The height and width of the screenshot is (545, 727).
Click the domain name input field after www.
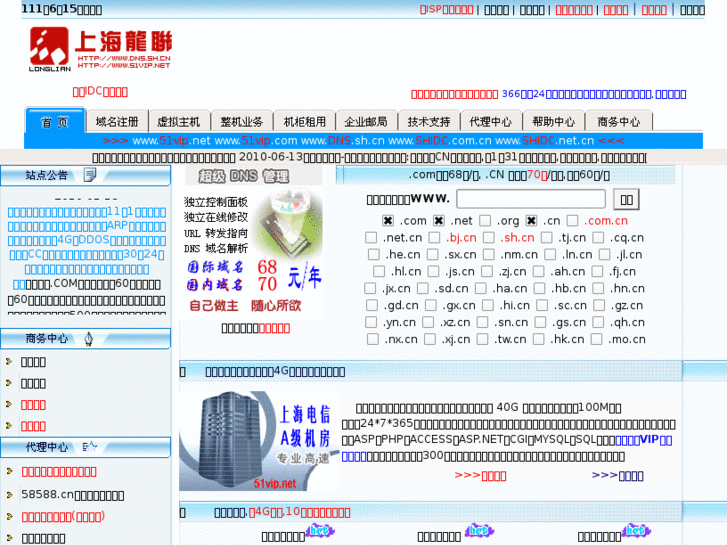click(x=531, y=199)
